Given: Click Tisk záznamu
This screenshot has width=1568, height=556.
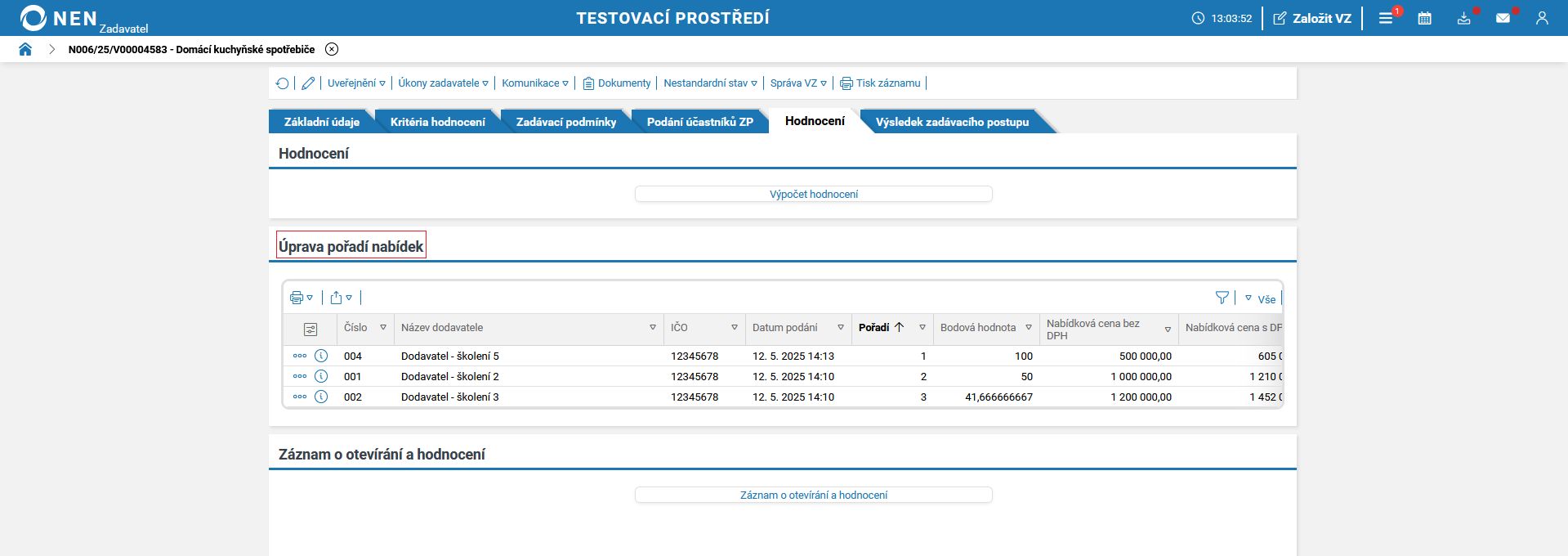Looking at the screenshot, I should point(880,83).
